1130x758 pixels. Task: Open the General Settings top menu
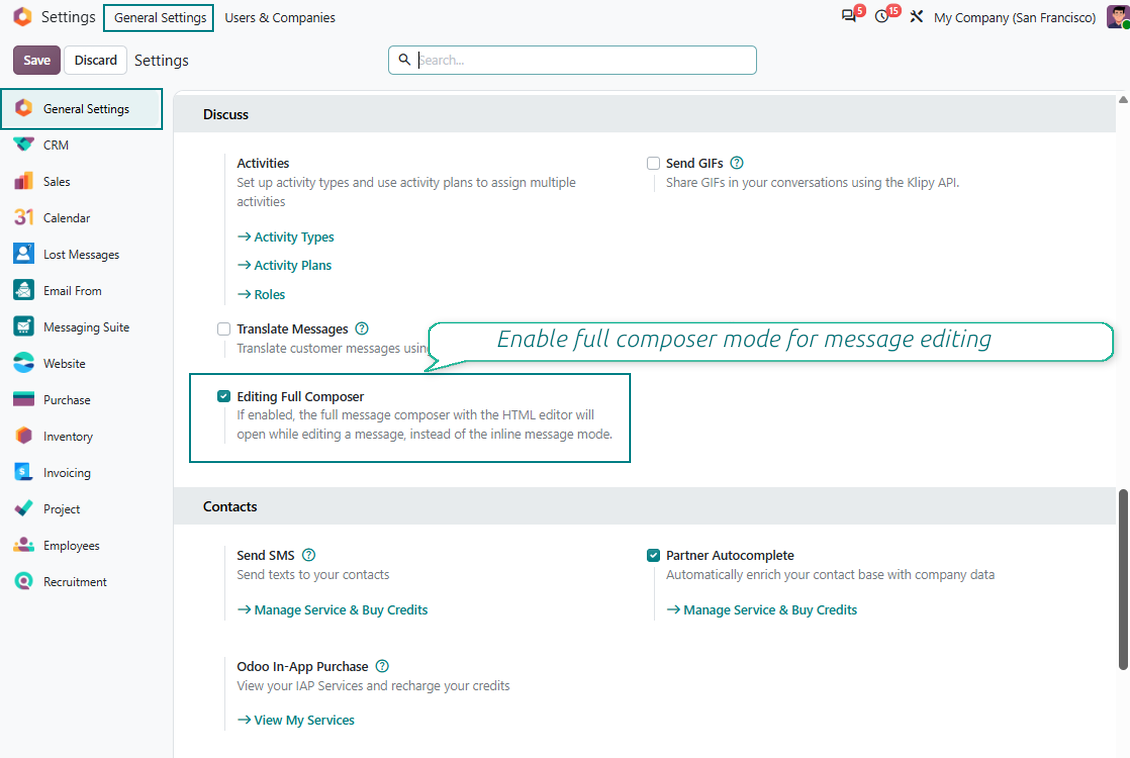tap(159, 17)
